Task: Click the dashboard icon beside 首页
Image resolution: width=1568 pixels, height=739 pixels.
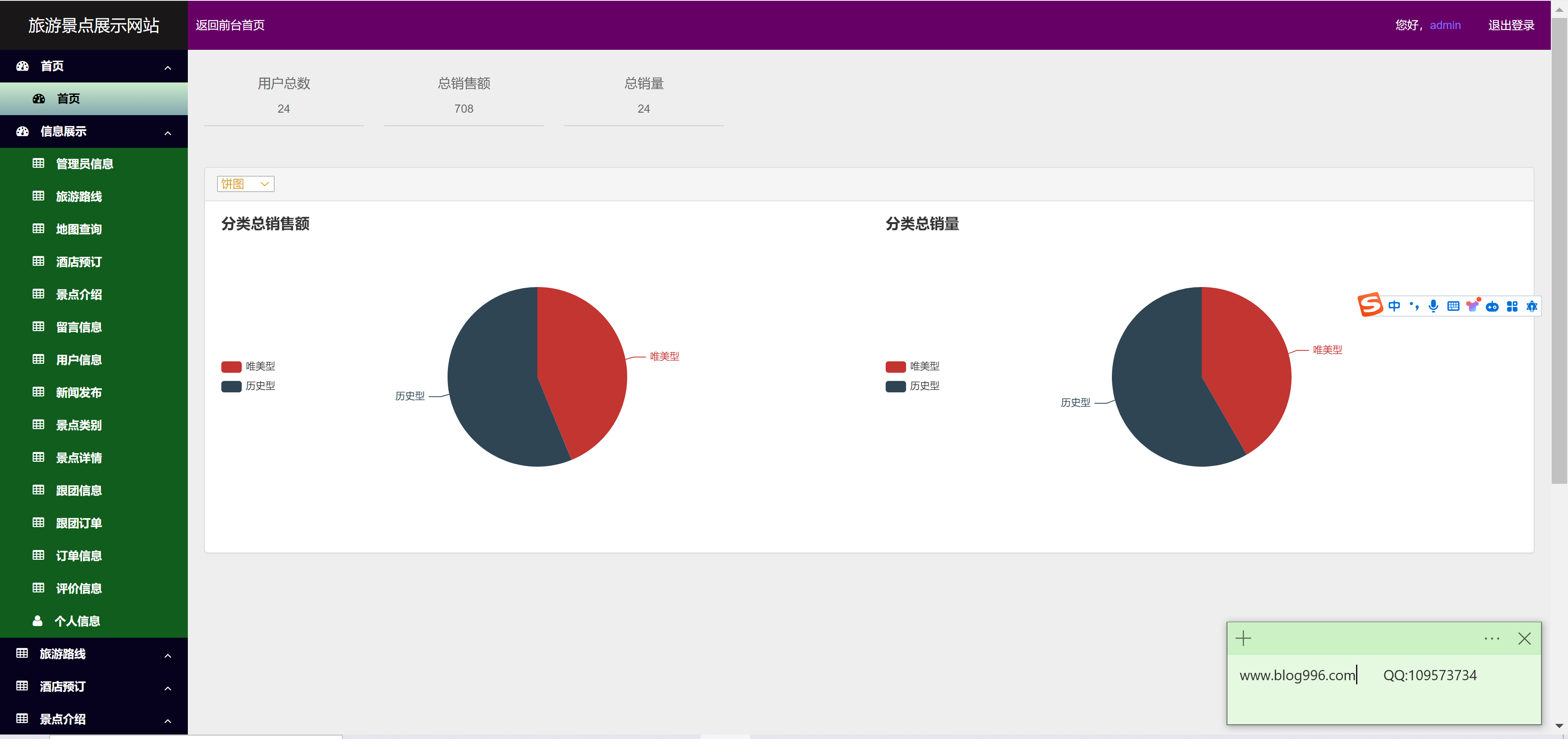Action: tap(22, 66)
